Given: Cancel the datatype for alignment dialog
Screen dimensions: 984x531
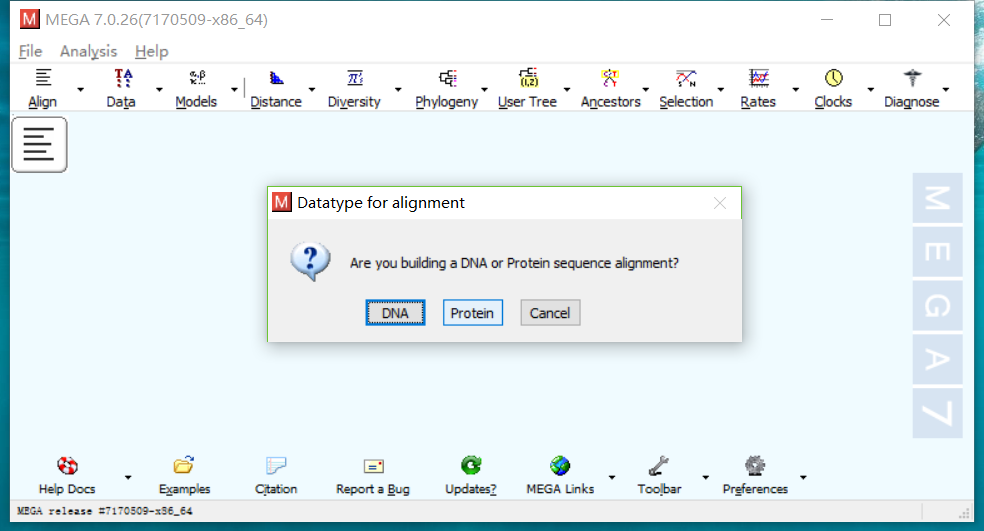Looking at the screenshot, I should pos(550,313).
